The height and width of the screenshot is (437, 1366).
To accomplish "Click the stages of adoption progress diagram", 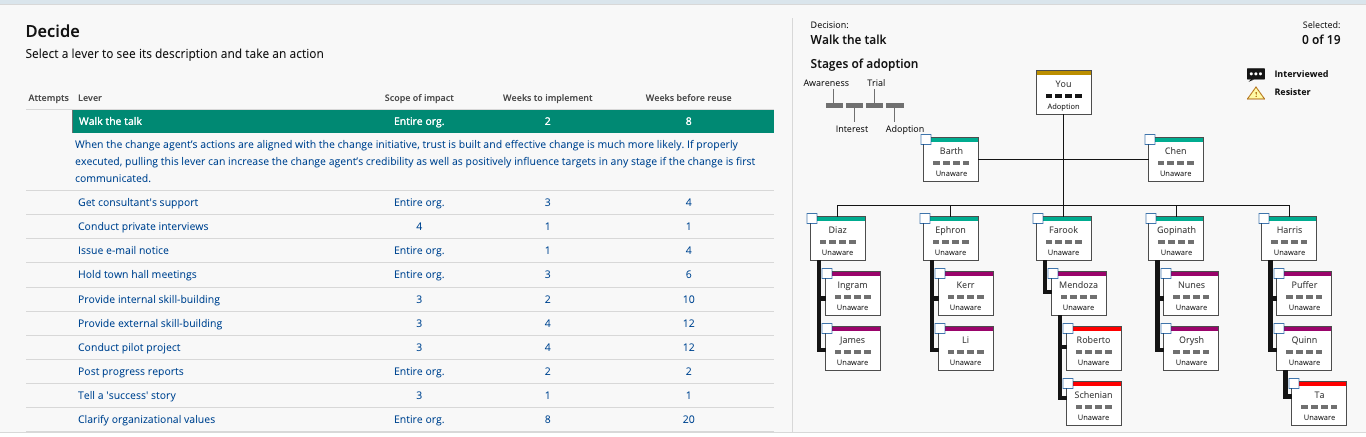I will (x=865, y=105).
